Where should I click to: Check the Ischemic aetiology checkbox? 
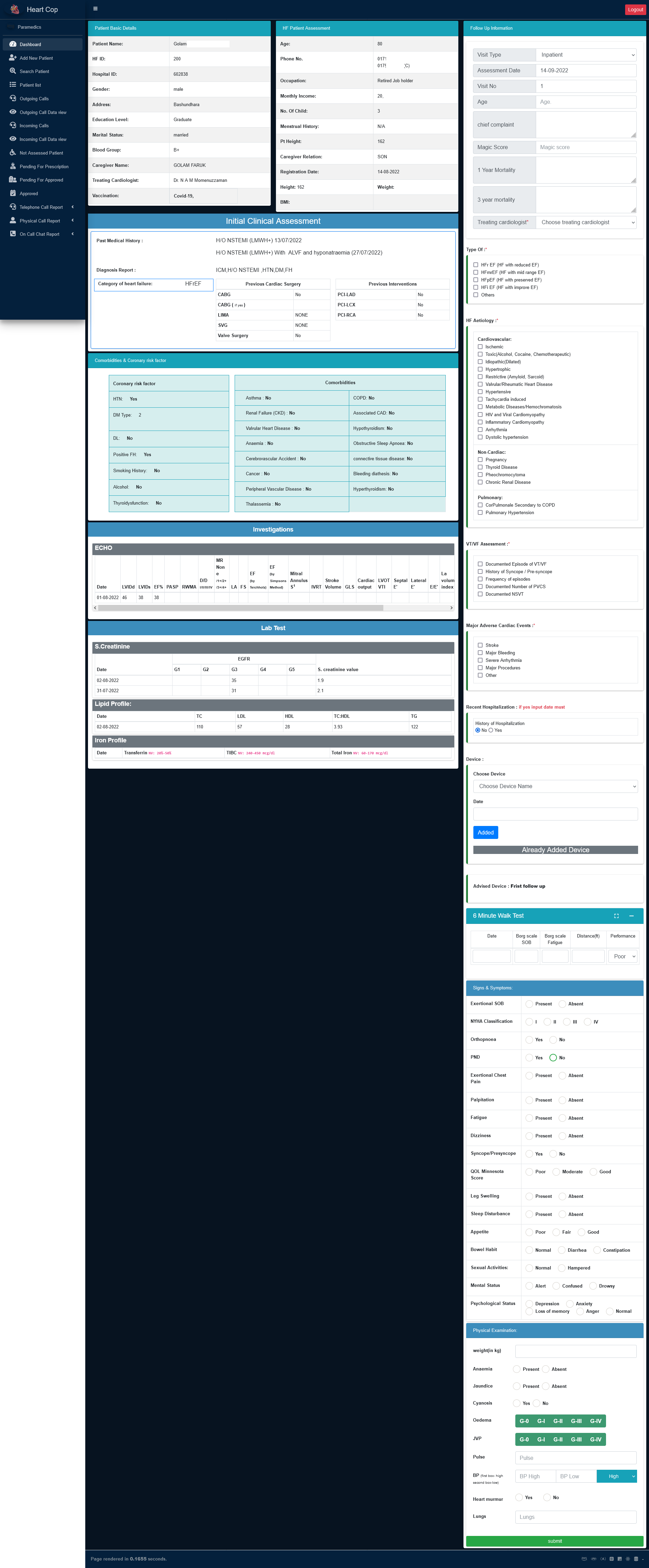click(480, 347)
